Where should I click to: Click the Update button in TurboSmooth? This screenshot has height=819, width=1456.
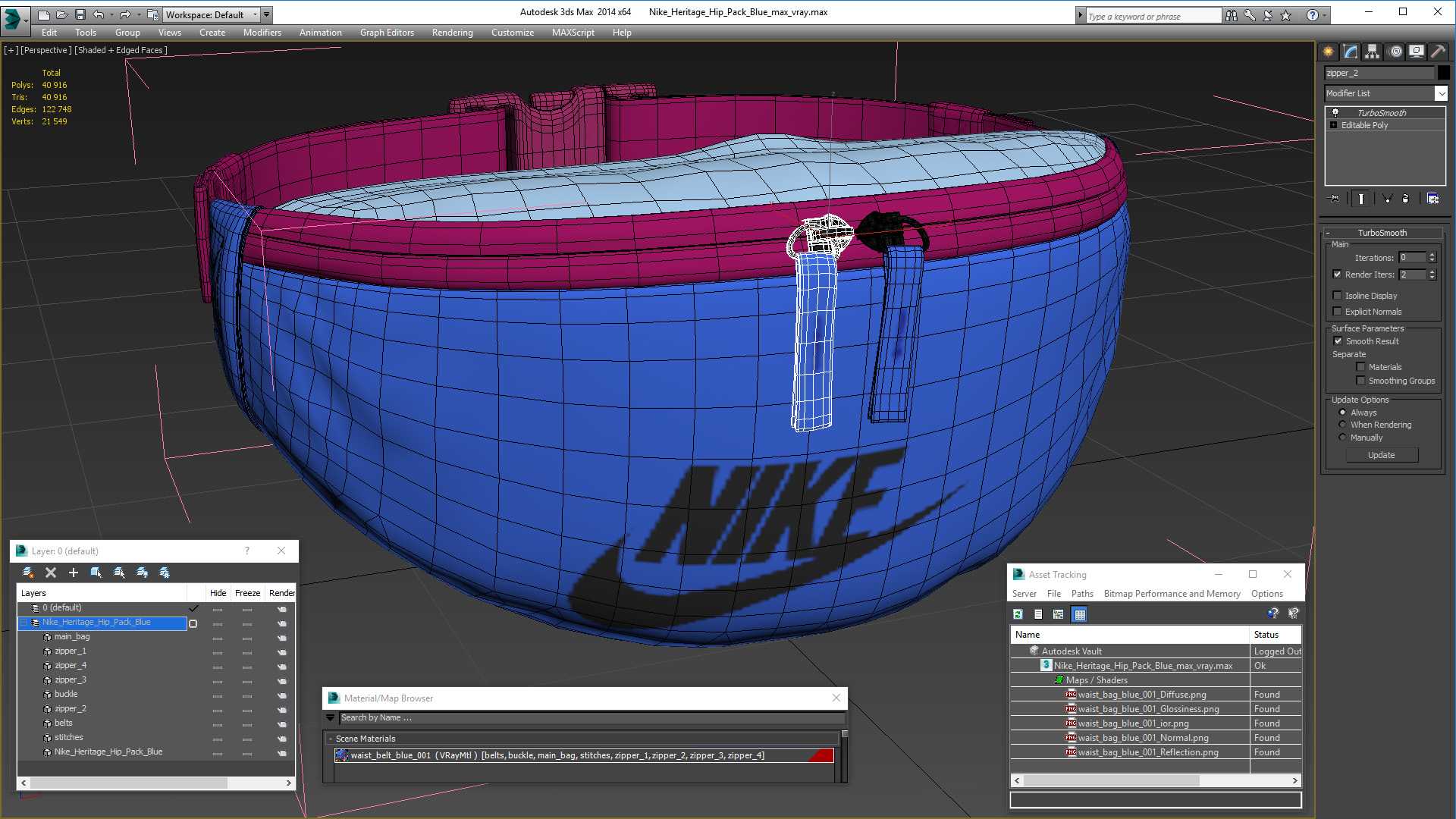[1382, 455]
